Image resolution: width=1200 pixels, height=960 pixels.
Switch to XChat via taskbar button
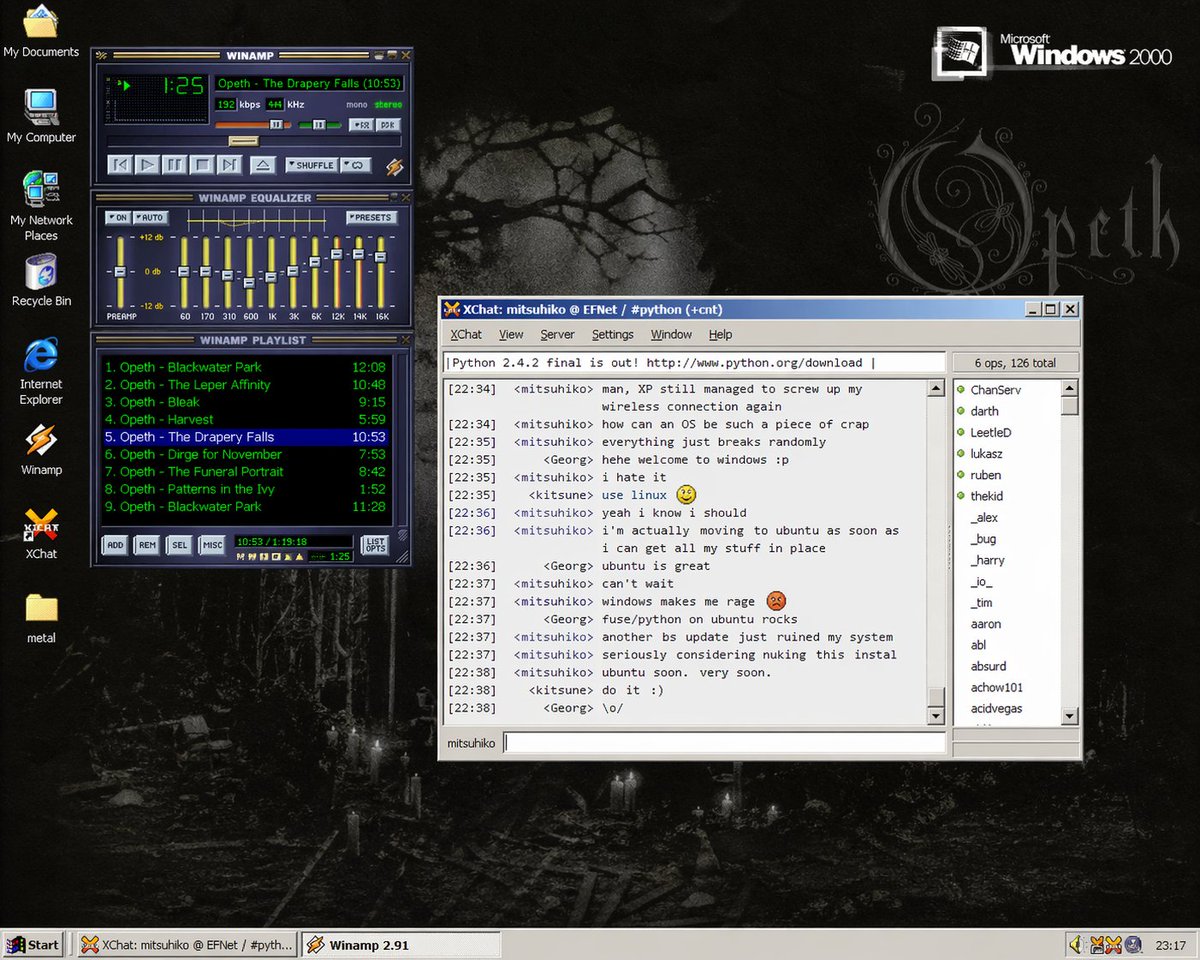(x=188, y=944)
